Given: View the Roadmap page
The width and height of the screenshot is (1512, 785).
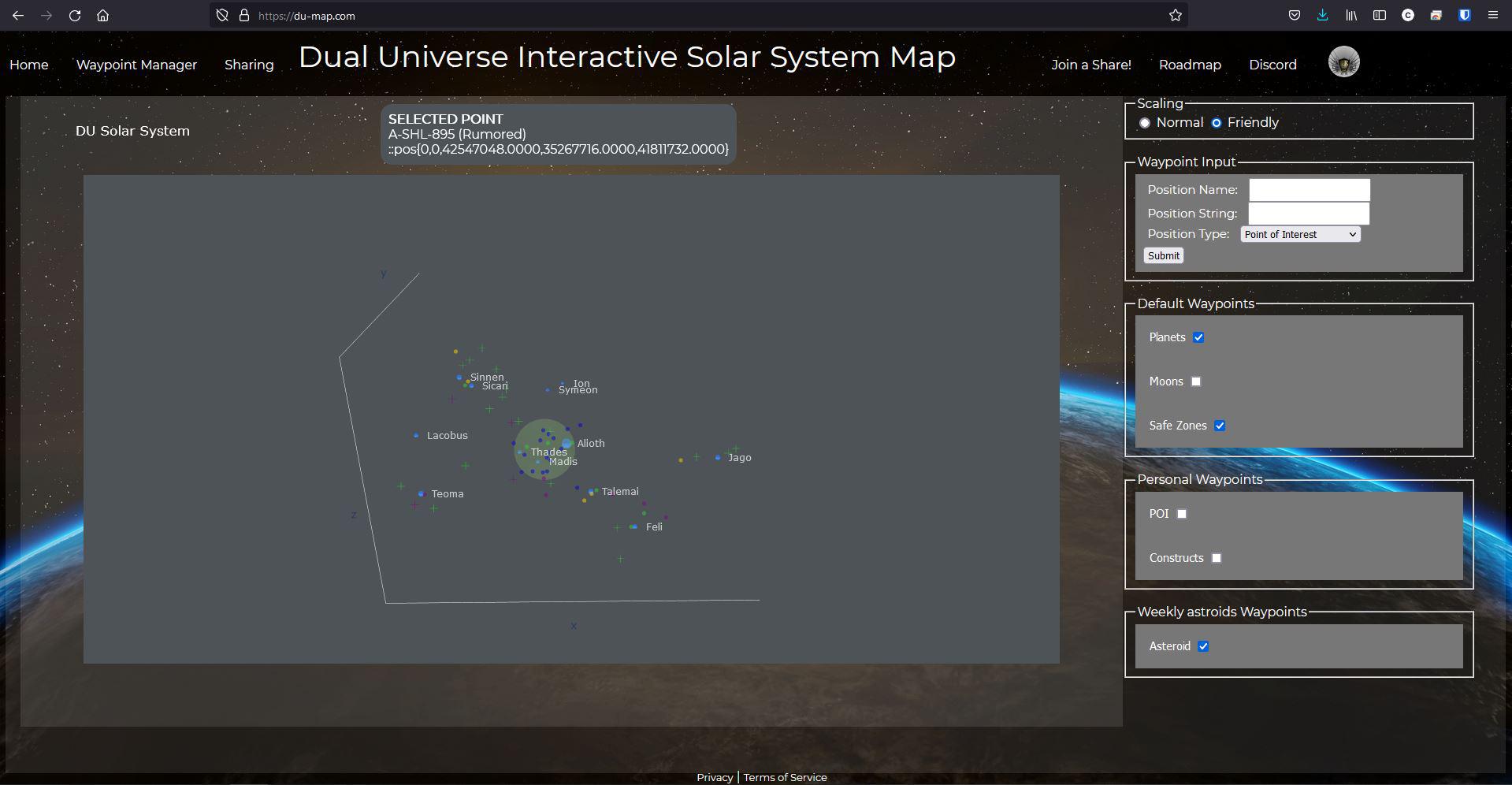Looking at the screenshot, I should click(x=1190, y=65).
